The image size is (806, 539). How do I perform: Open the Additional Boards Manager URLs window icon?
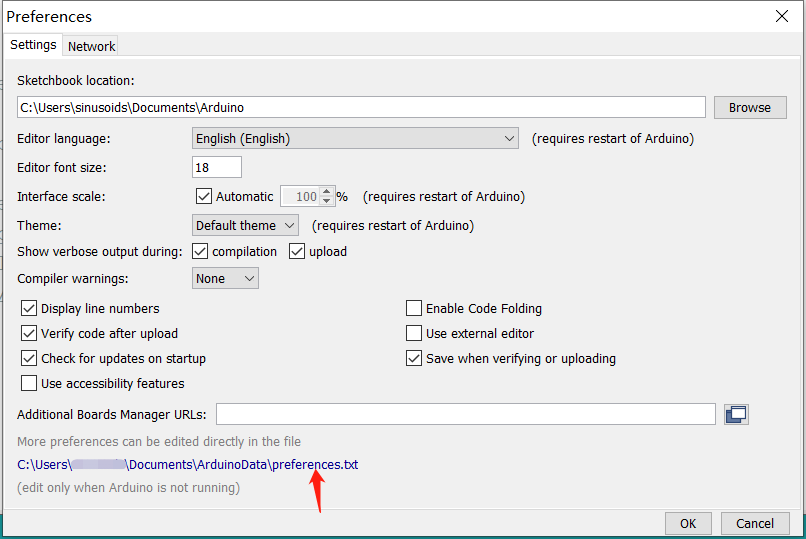click(x=736, y=414)
